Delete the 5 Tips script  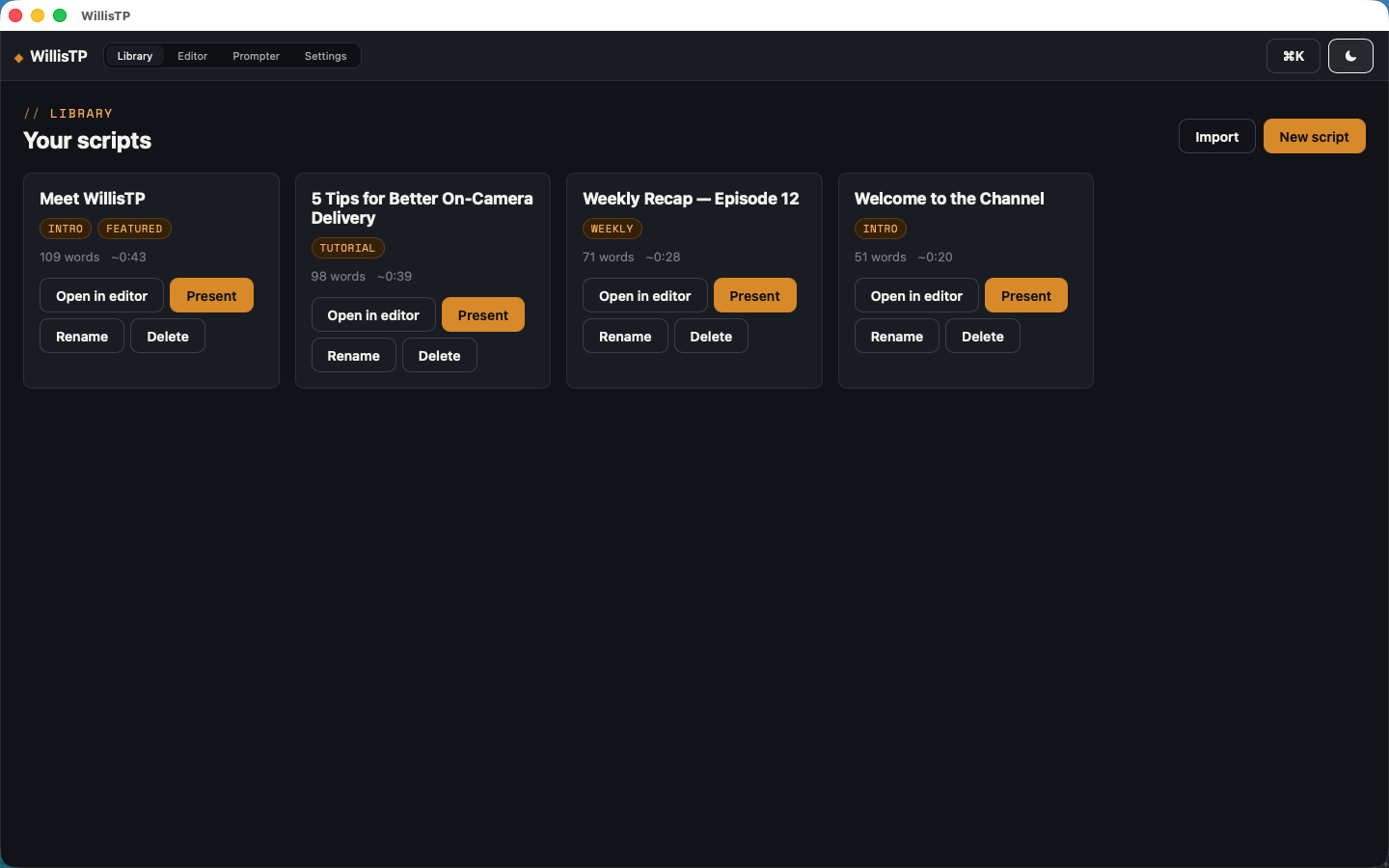(x=440, y=355)
